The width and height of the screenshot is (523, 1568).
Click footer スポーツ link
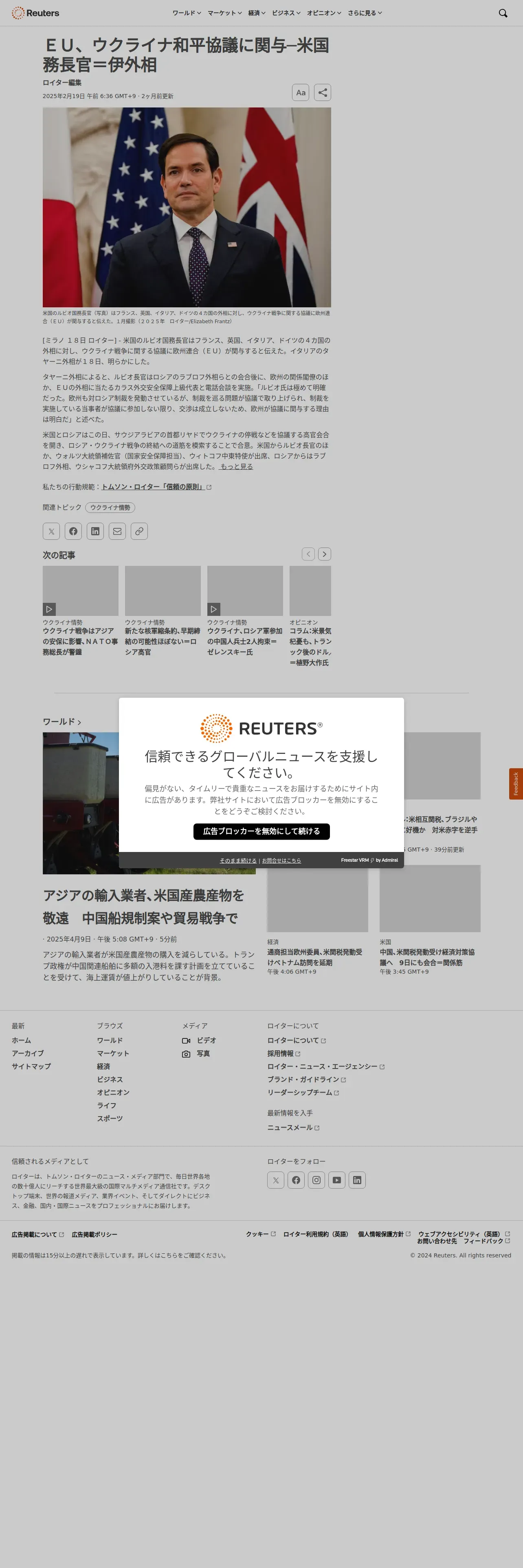pyautogui.click(x=110, y=1119)
